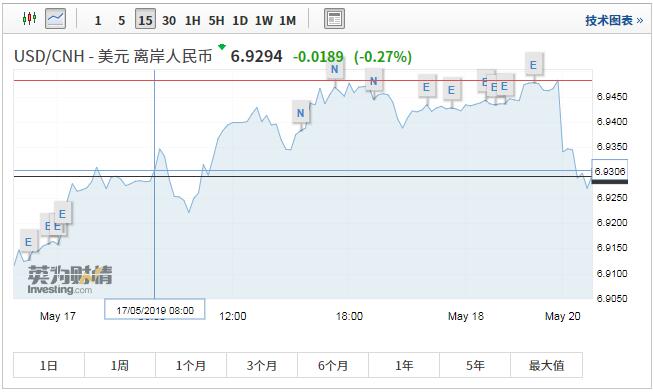Click the lowest N news marker on chart
This screenshot has height=392, width=654.
click(x=301, y=113)
